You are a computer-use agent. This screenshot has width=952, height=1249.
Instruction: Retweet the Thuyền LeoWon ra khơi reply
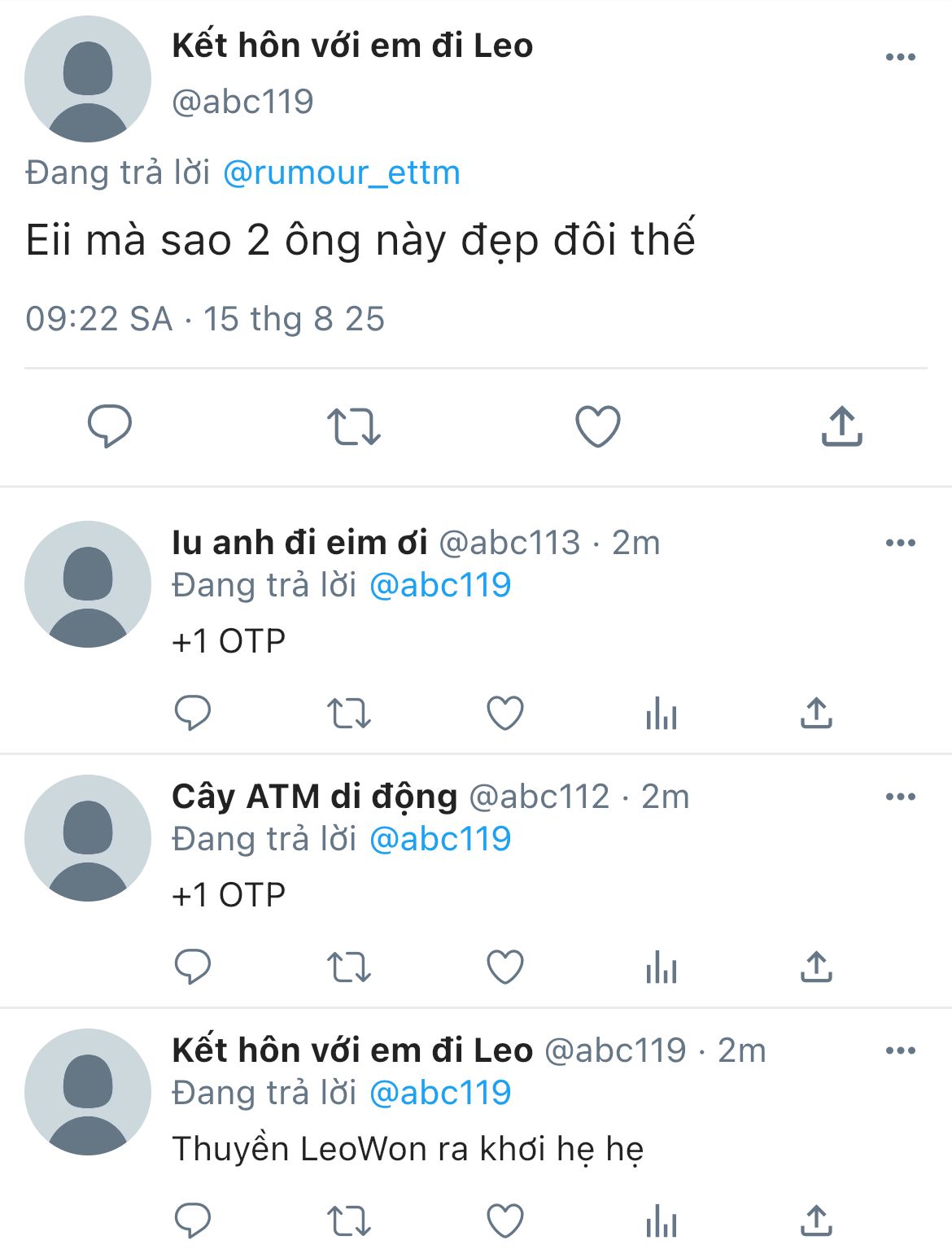tap(349, 1221)
